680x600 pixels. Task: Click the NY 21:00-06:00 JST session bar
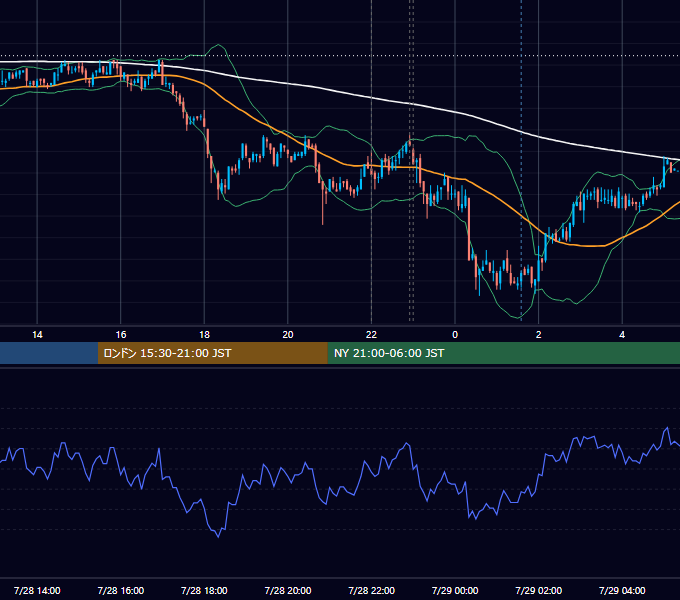coord(503,353)
